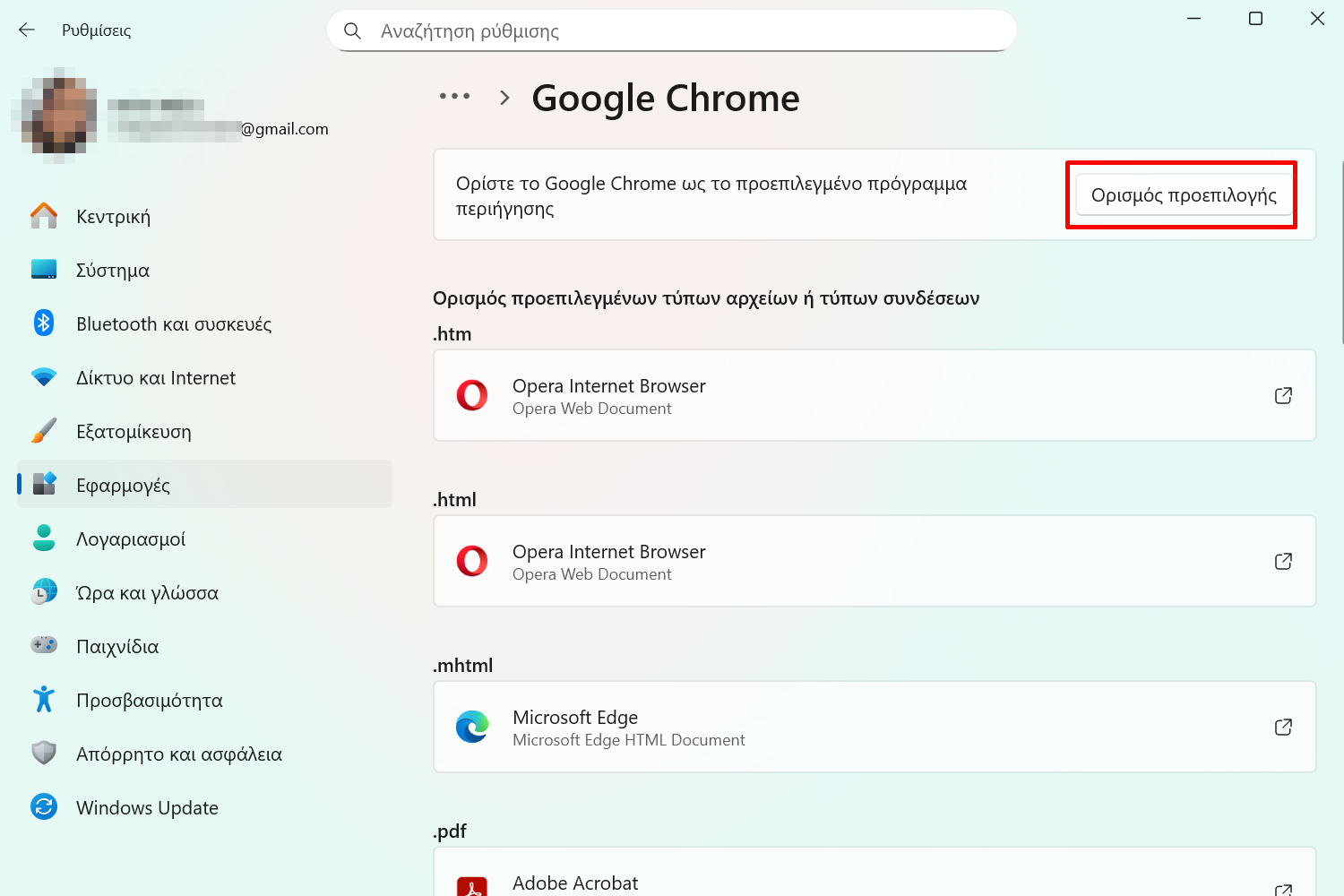This screenshot has height=896, width=1344.
Task: Maximize the Settings window
Action: (1255, 19)
